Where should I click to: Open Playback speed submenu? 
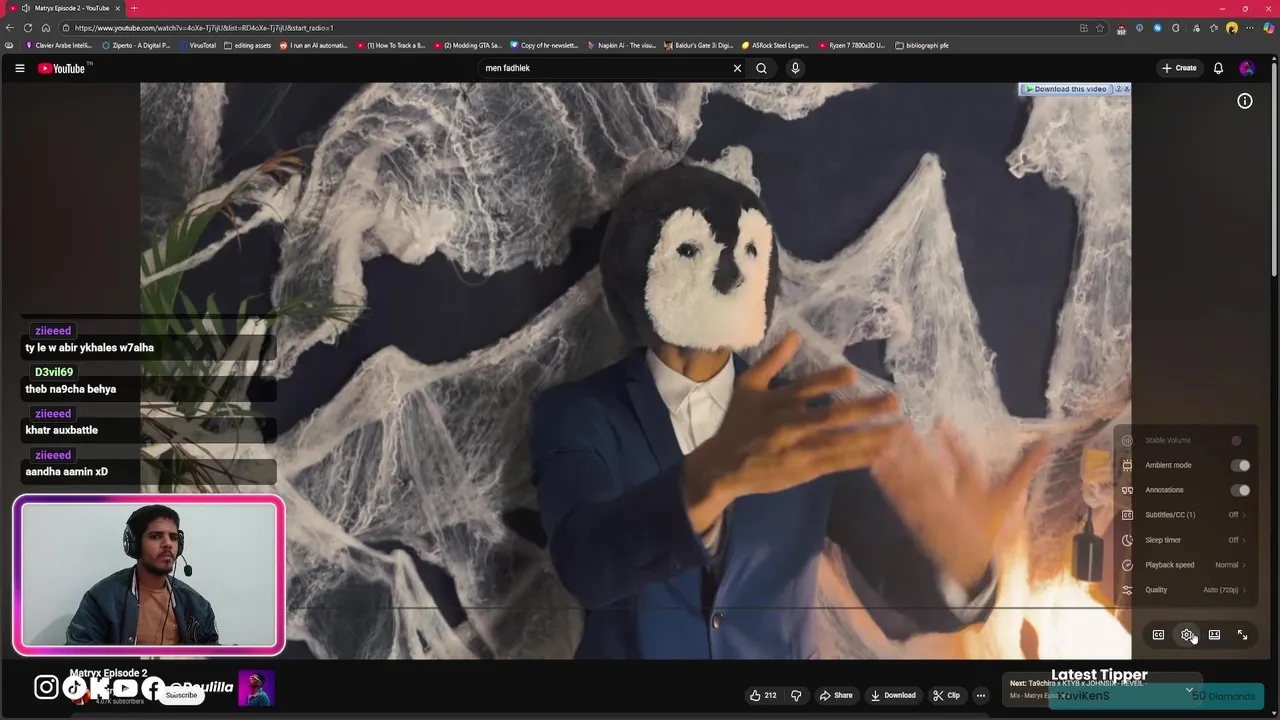1184,565
